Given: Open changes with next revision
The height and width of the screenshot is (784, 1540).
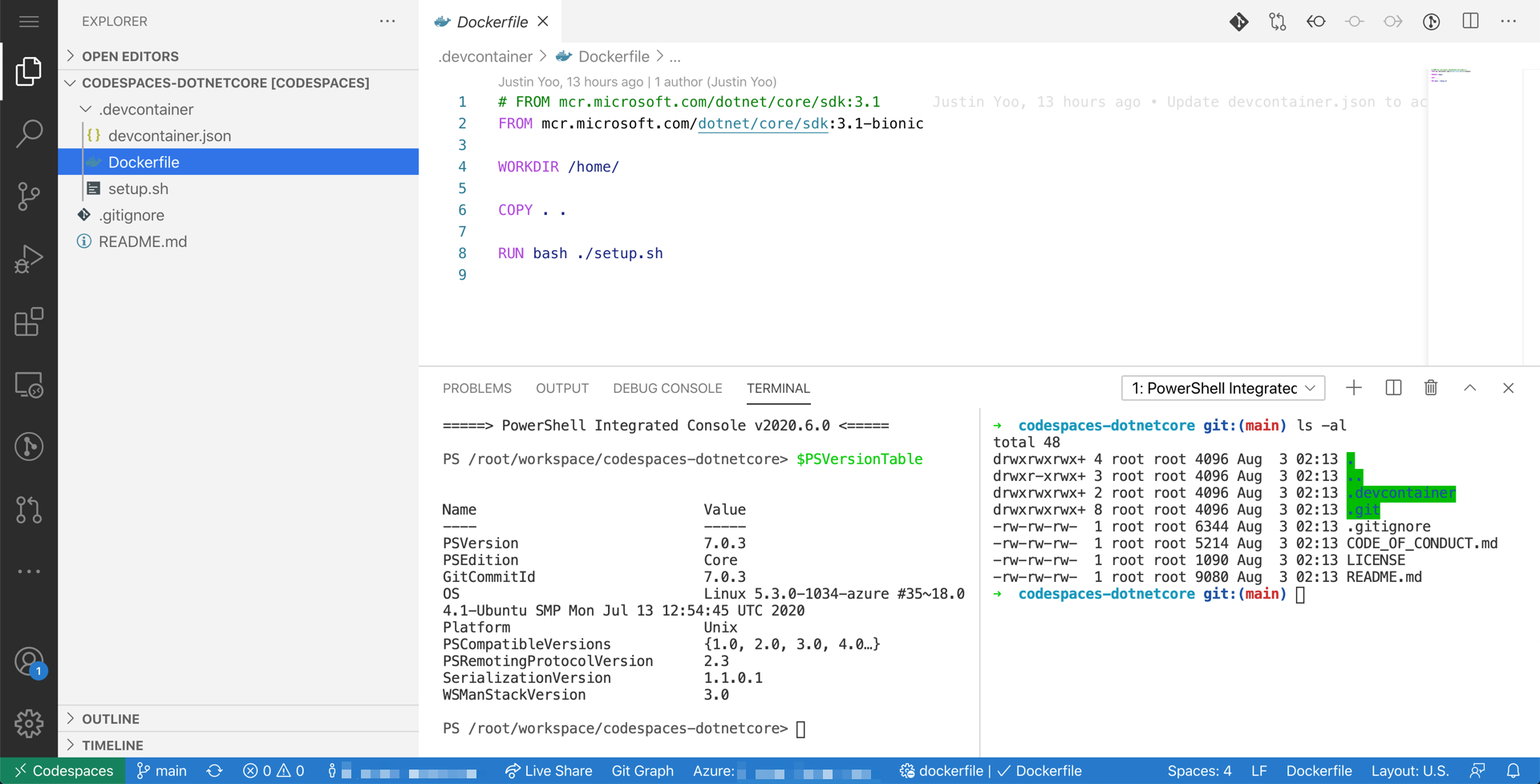Looking at the screenshot, I should click(x=1393, y=22).
